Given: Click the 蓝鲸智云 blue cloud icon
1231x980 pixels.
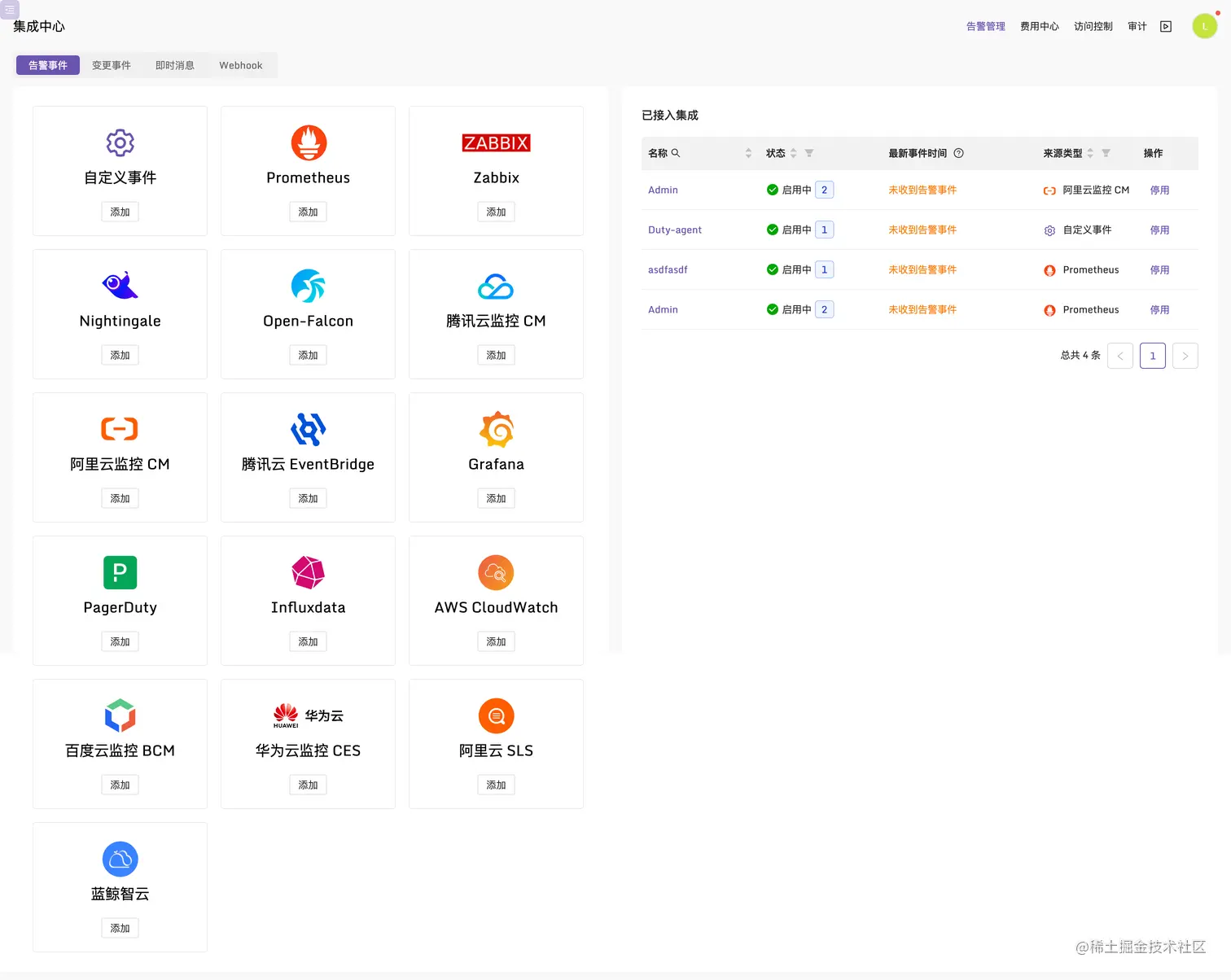Looking at the screenshot, I should tap(120, 859).
